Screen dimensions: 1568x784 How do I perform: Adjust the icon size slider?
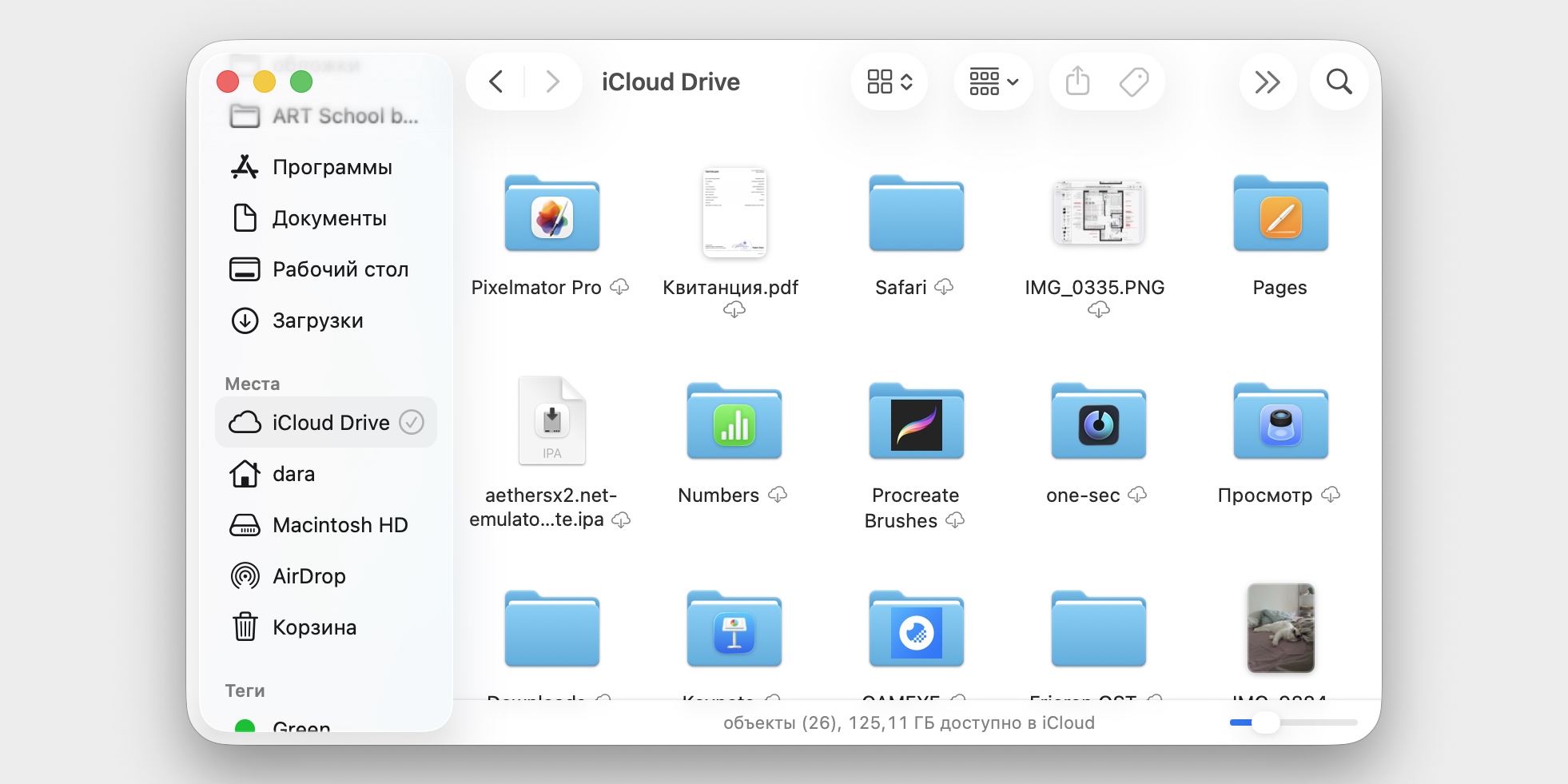click(x=1265, y=722)
